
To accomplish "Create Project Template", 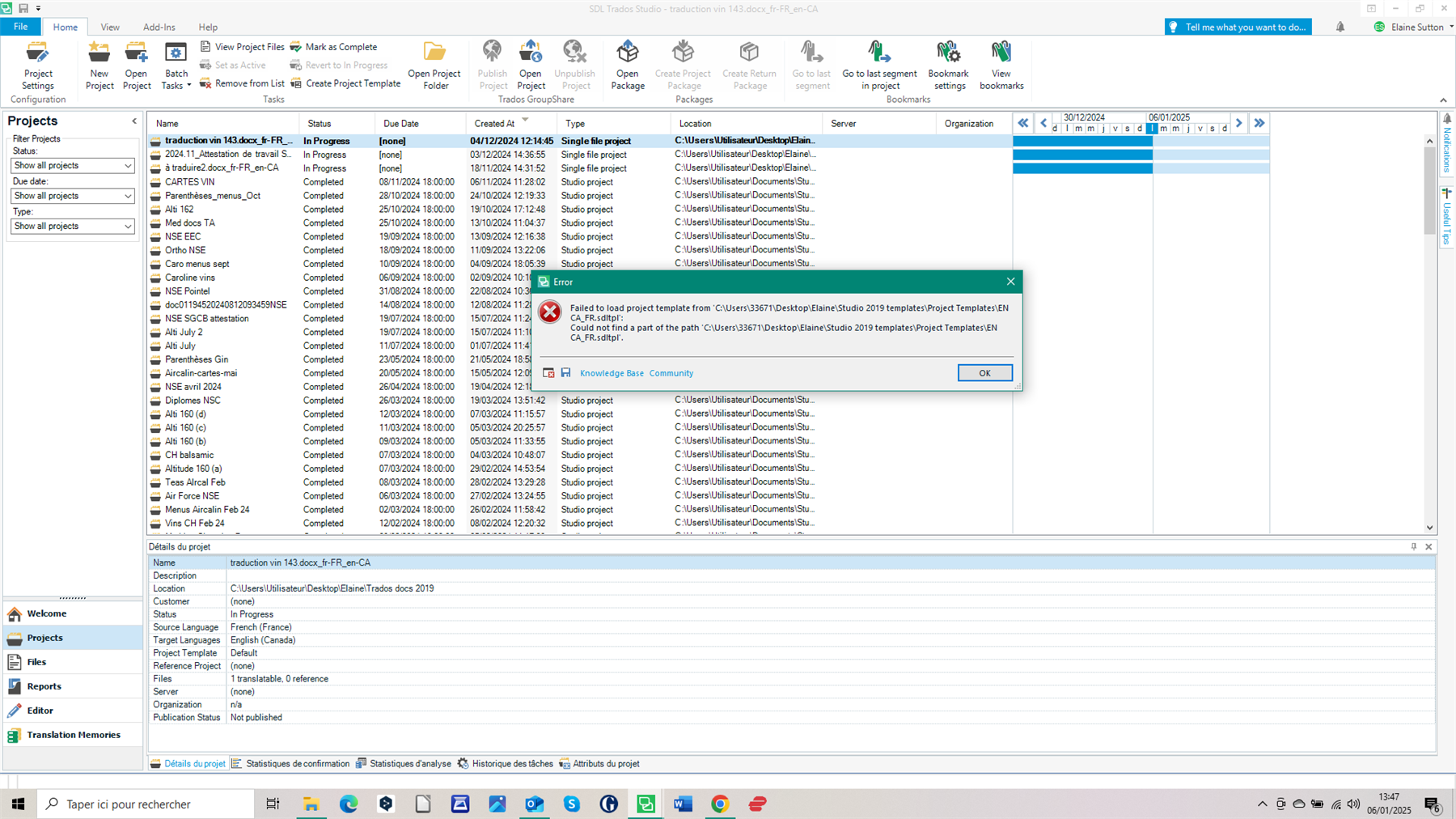I will coord(345,83).
